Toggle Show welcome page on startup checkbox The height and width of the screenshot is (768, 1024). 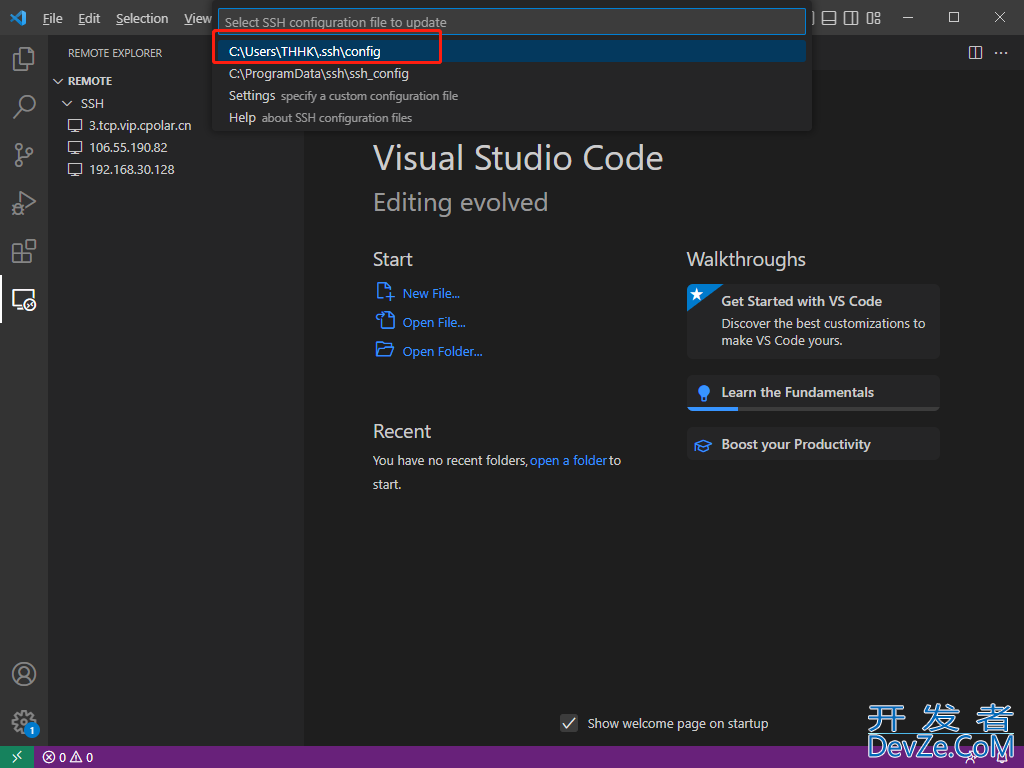[x=569, y=723]
